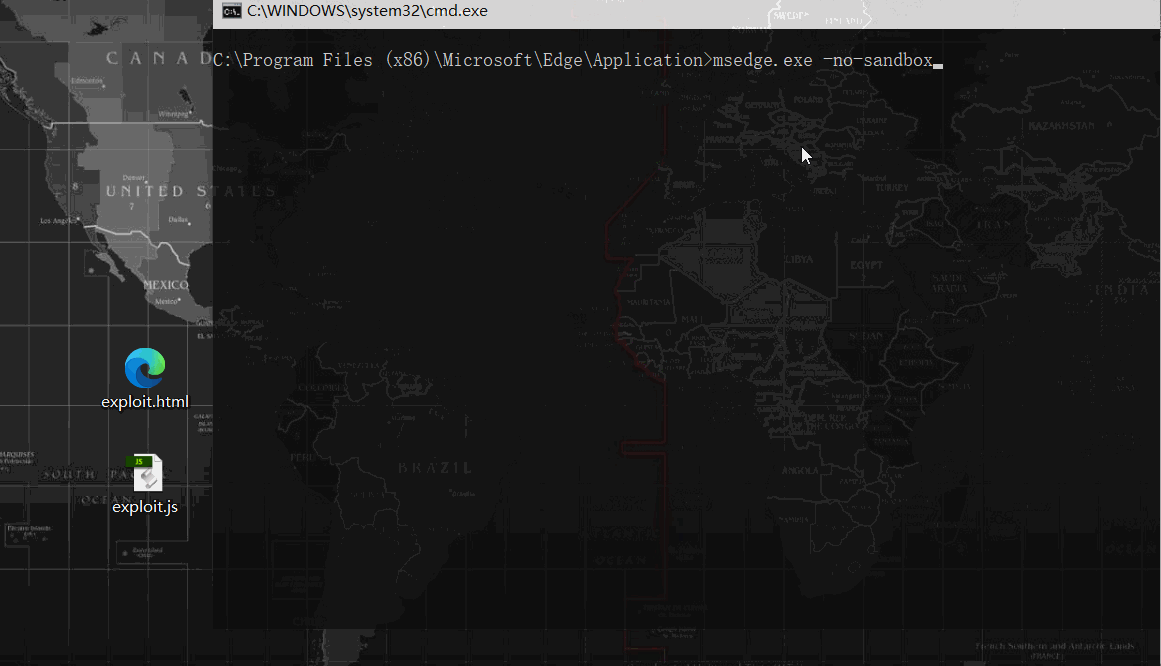
Task: Click the cmd.exe icon in the title bar
Action: pyautogui.click(x=232, y=11)
